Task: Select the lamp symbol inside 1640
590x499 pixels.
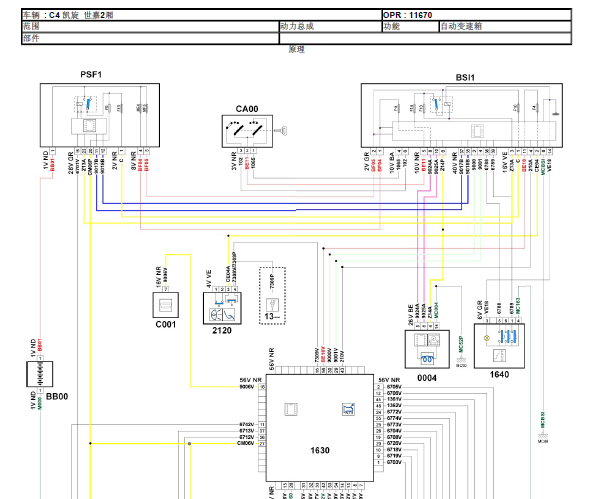Action: pos(487,338)
